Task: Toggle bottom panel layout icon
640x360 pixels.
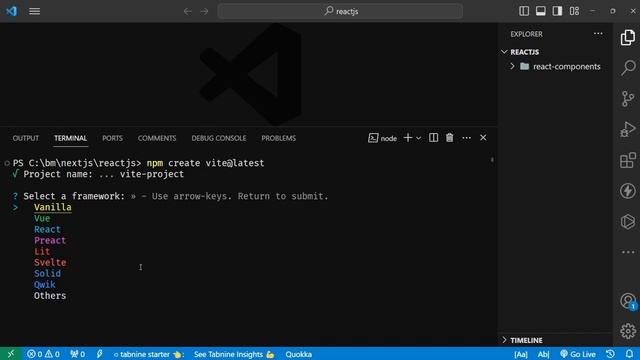Action: 540,11
